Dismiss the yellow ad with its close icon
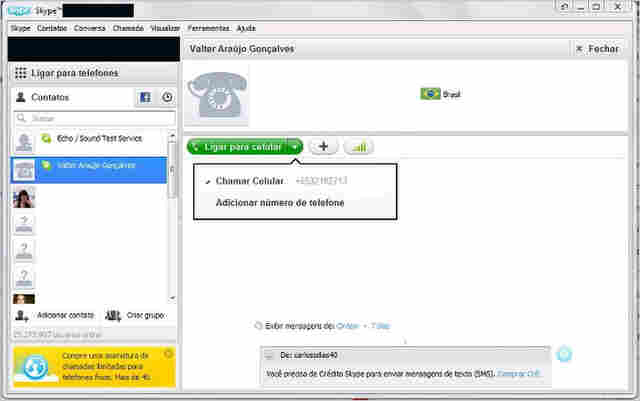640x401 pixels. click(x=168, y=354)
